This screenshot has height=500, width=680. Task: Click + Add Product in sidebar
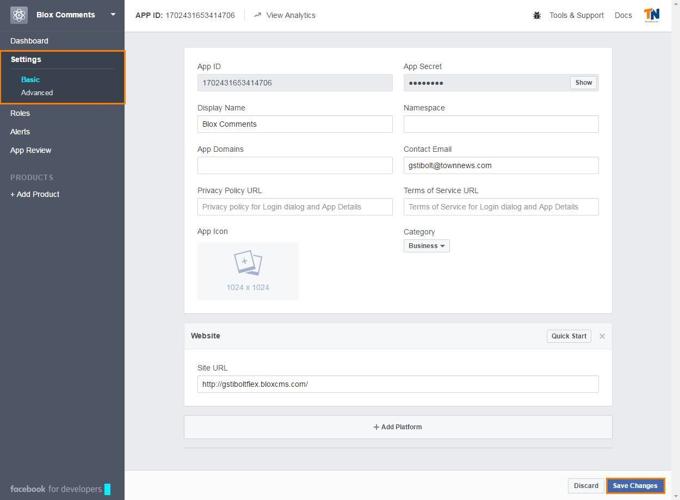pos(35,194)
